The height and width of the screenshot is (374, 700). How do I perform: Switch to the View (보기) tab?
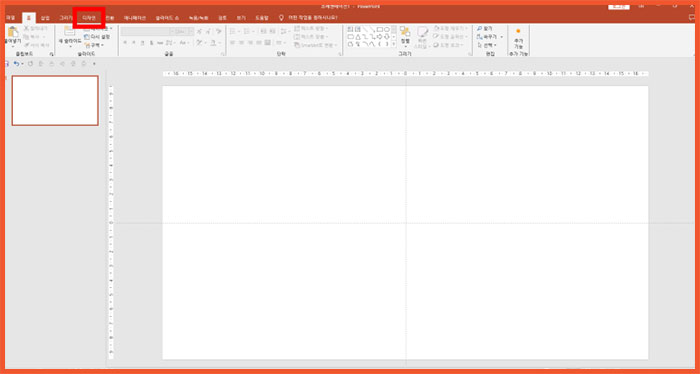point(241,18)
